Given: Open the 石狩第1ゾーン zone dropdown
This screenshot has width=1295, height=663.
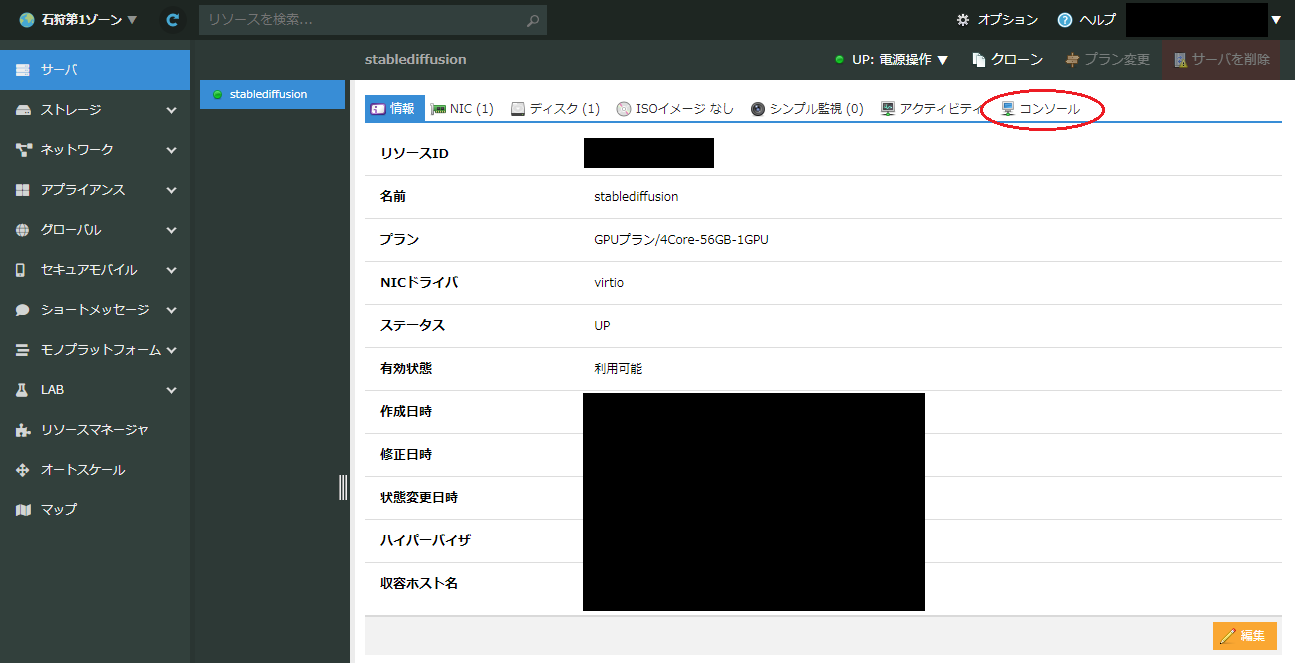Looking at the screenshot, I should (79, 20).
